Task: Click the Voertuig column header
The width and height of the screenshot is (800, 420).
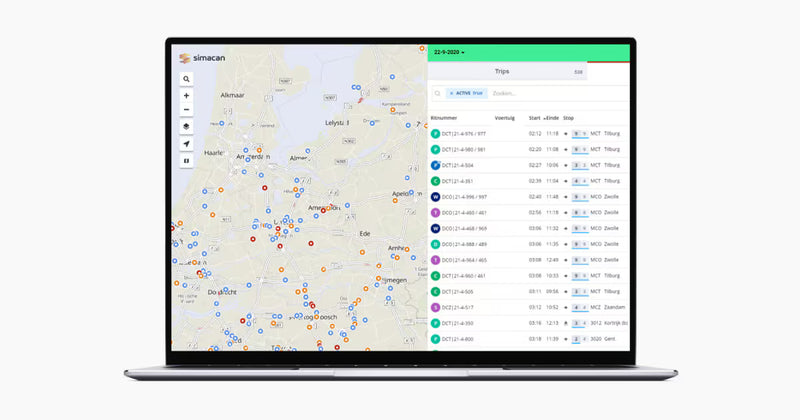Action: 505,118
